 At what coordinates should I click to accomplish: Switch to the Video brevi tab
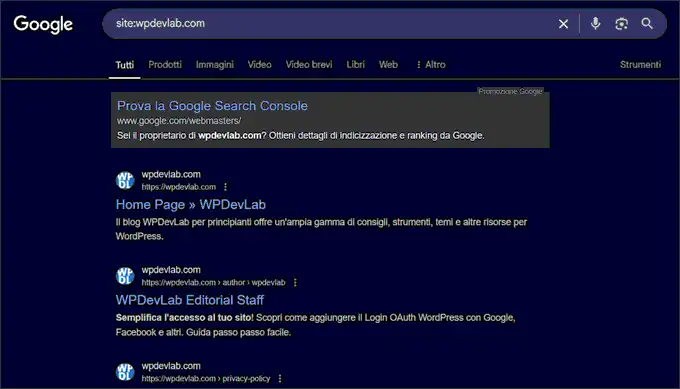point(309,65)
